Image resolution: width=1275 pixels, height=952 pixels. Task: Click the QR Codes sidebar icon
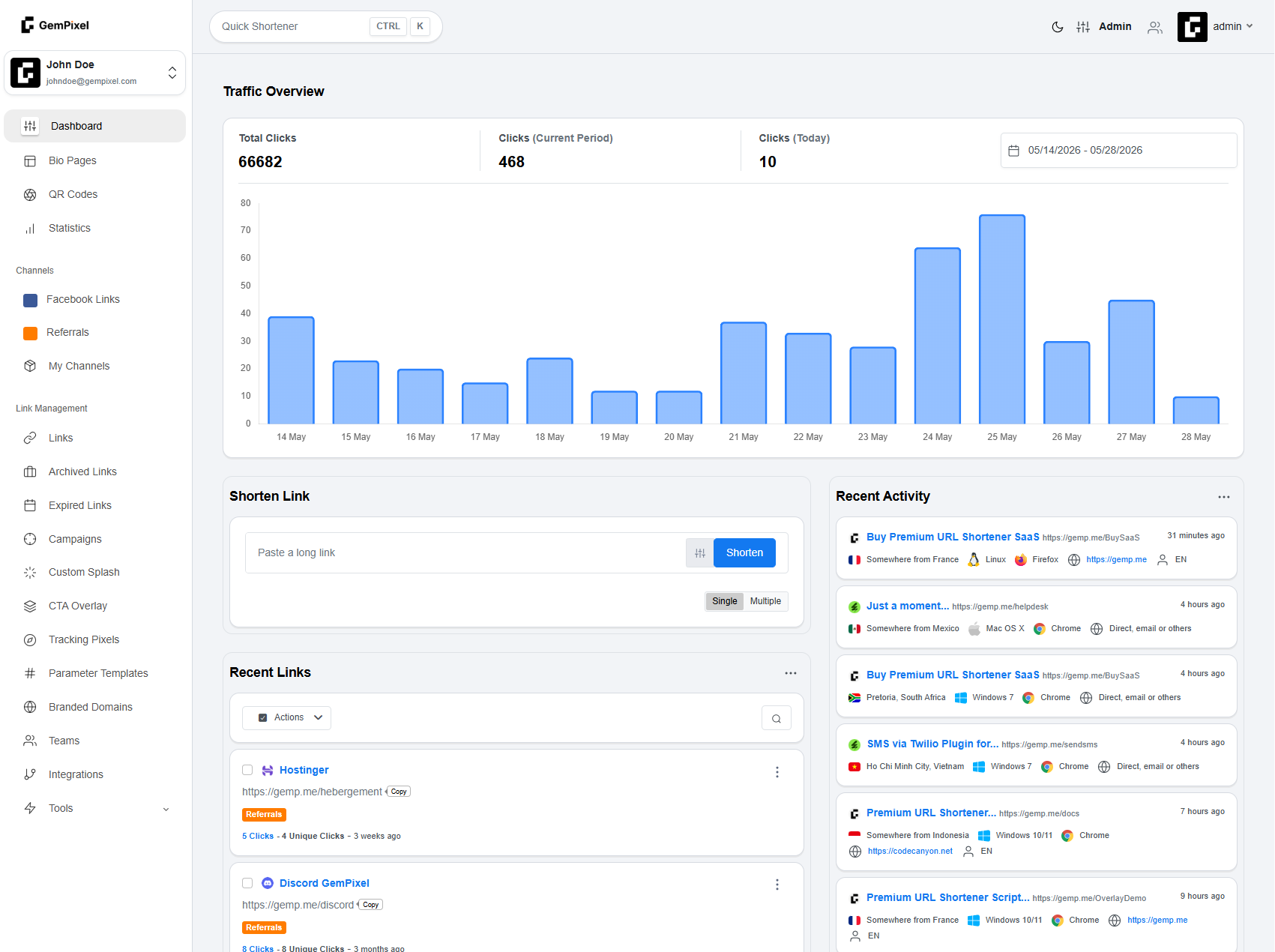click(30, 195)
